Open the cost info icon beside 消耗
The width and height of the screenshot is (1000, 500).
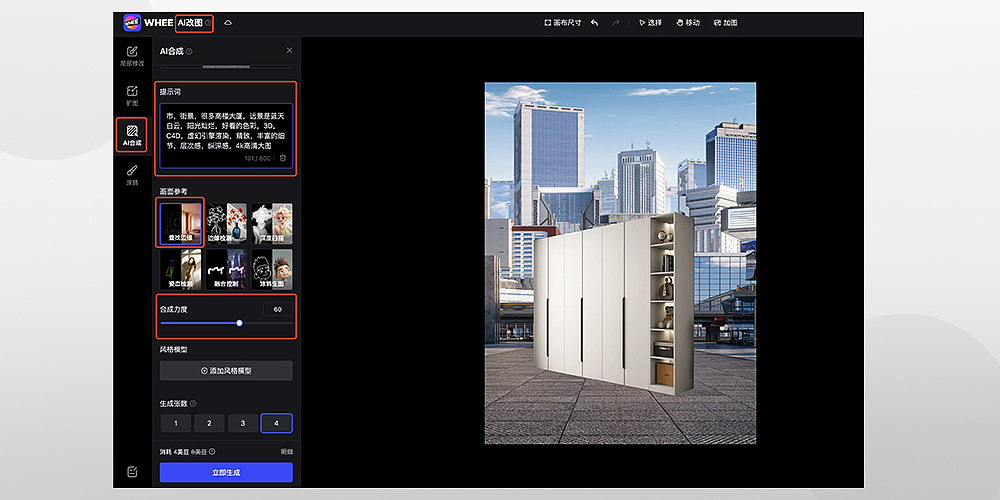(x=212, y=452)
